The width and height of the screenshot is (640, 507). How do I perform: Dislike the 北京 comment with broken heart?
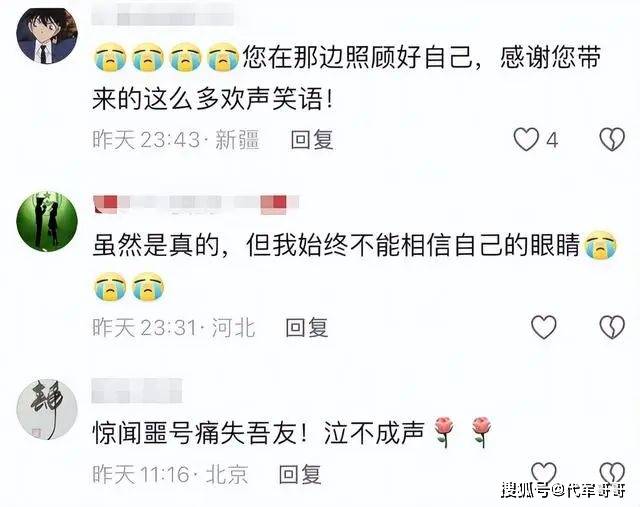[612, 473]
